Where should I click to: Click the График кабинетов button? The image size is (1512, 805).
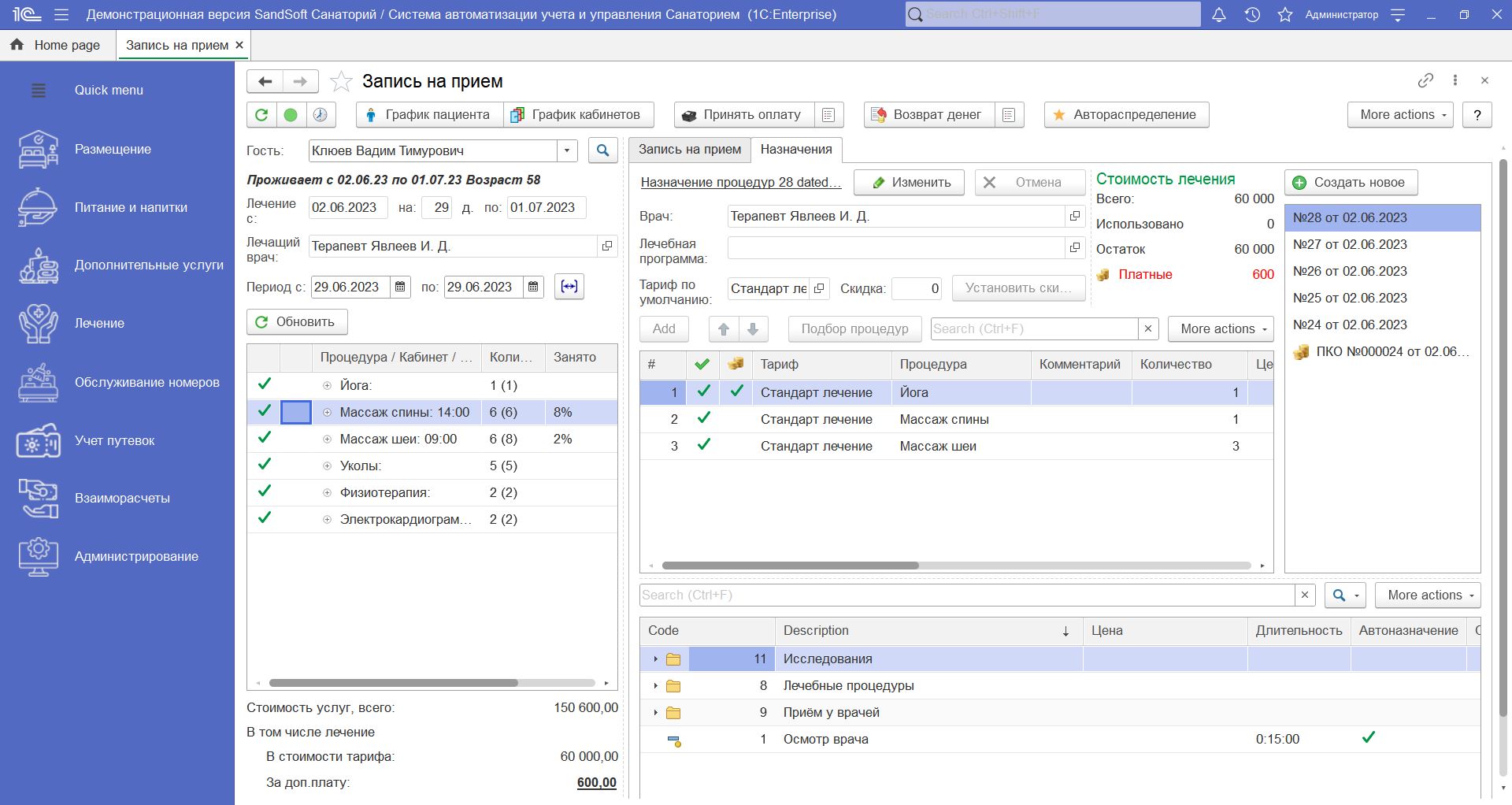[577, 115]
